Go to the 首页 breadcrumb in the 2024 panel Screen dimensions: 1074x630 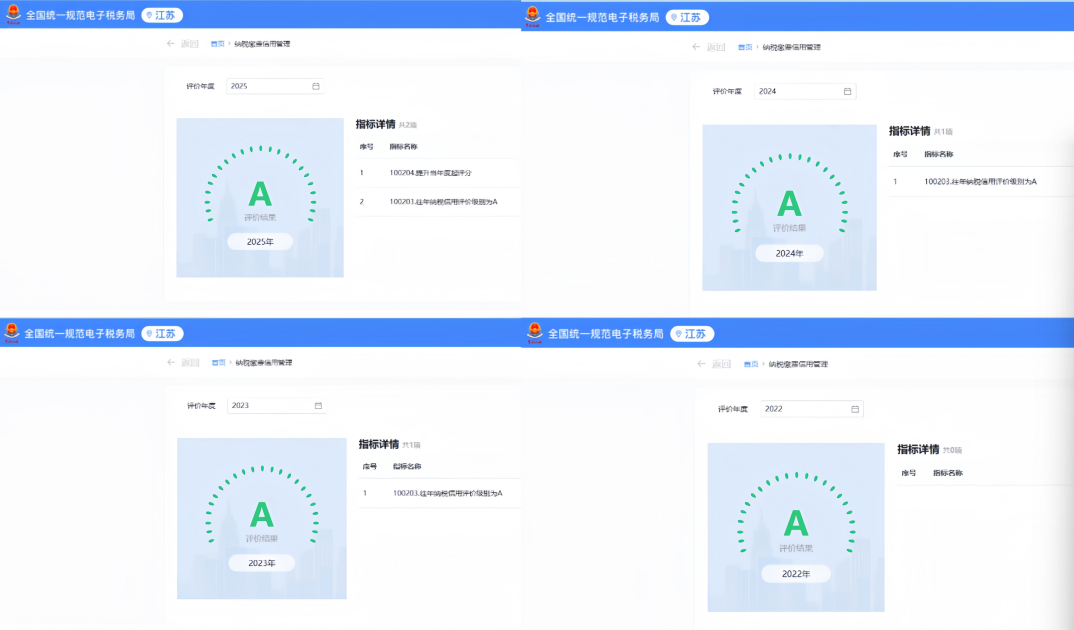[x=745, y=47]
